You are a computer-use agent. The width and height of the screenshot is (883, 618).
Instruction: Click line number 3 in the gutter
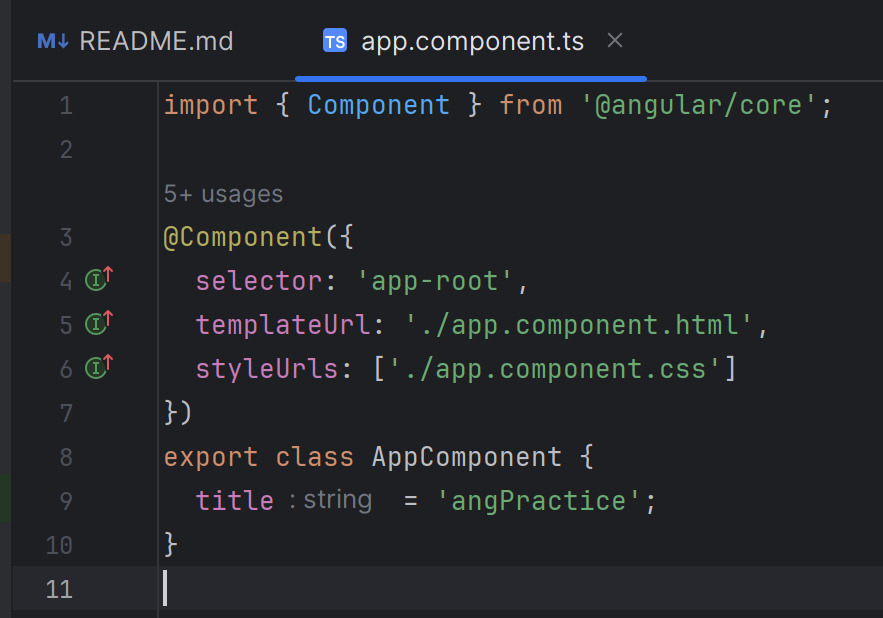pos(66,237)
